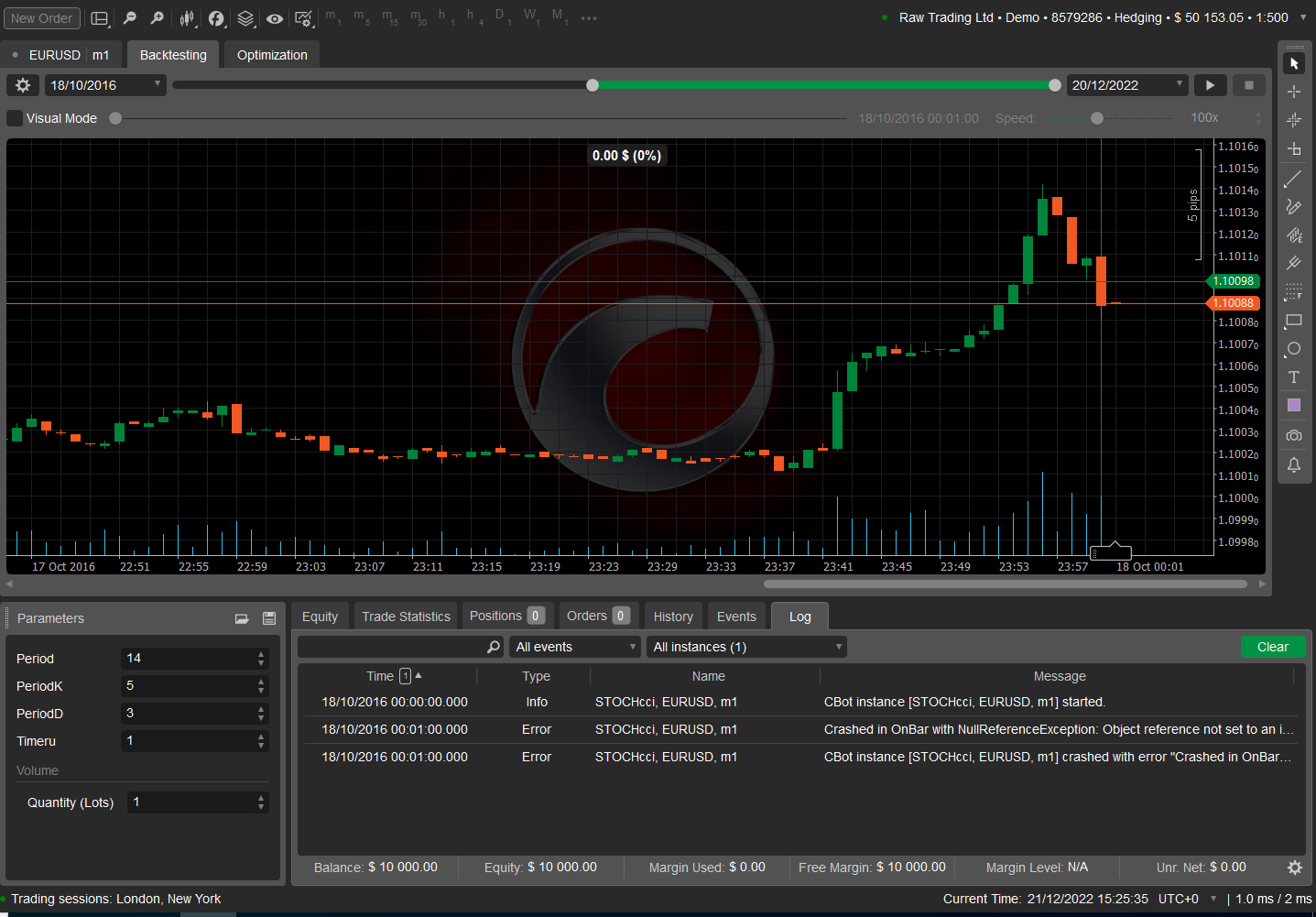Select the Fibonacci retracement tool
The image size is (1316, 917).
[x=1294, y=291]
